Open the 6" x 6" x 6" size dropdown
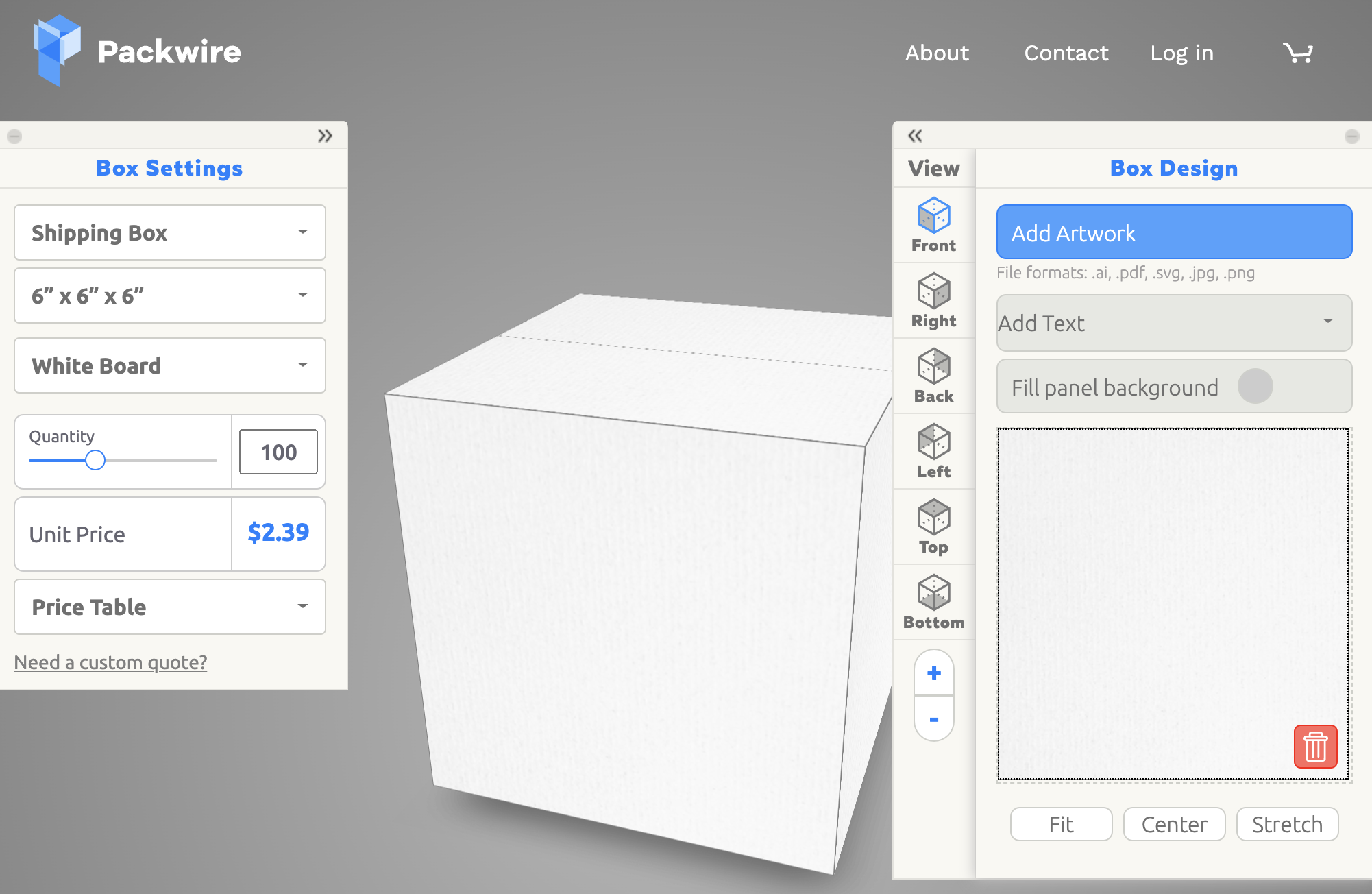The height and width of the screenshot is (894, 1372). [170, 295]
